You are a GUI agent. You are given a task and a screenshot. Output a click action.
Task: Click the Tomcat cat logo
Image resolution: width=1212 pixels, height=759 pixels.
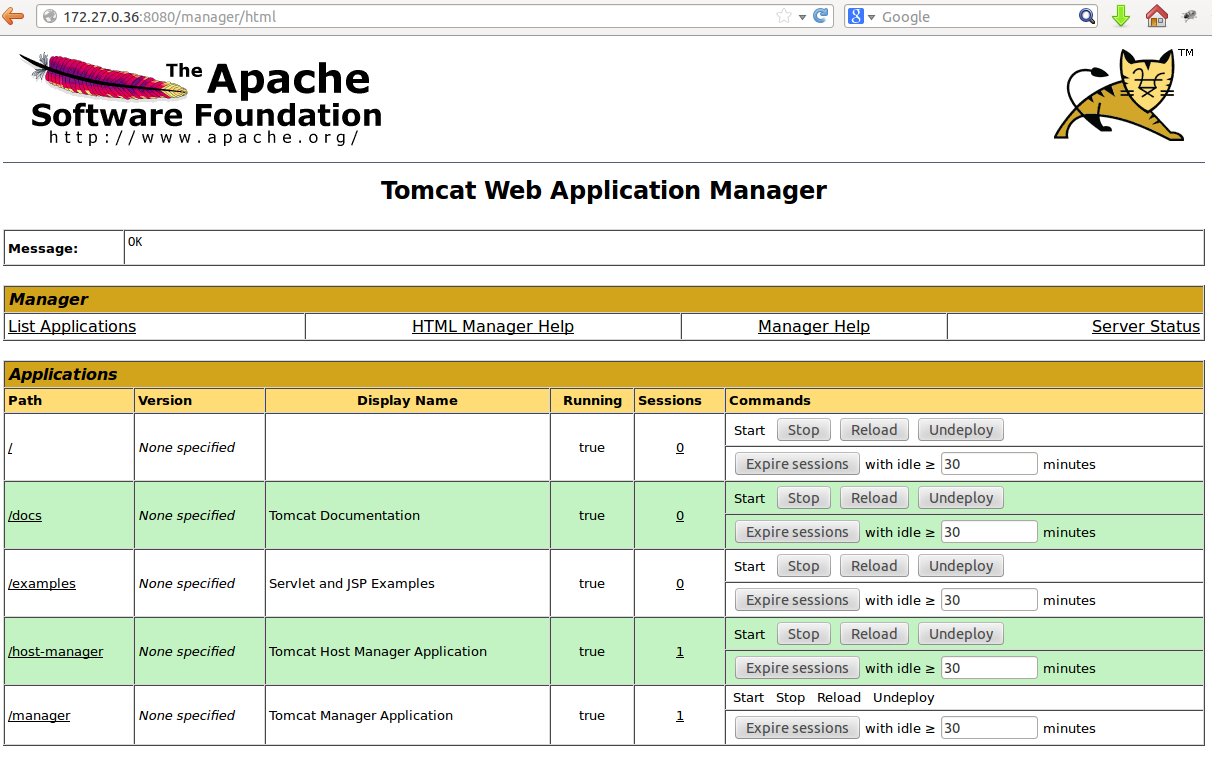point(1123,95)
